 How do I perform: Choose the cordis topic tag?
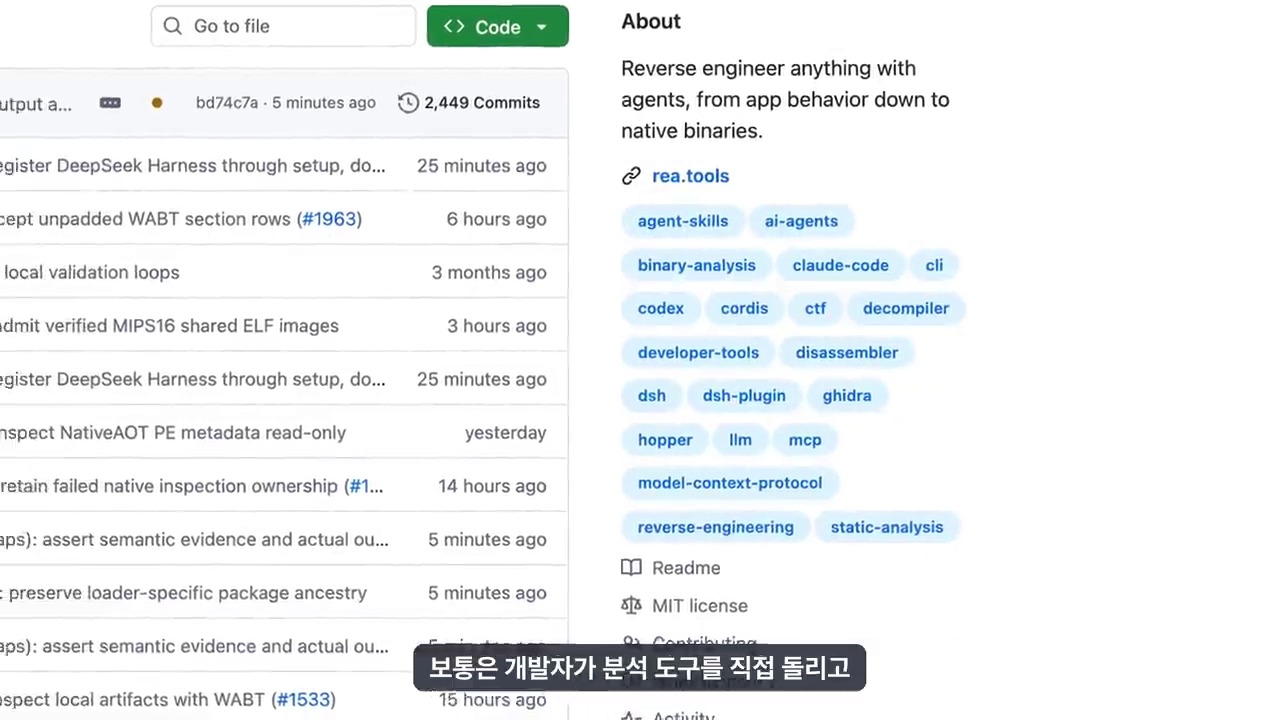click(x=745, y=308)
